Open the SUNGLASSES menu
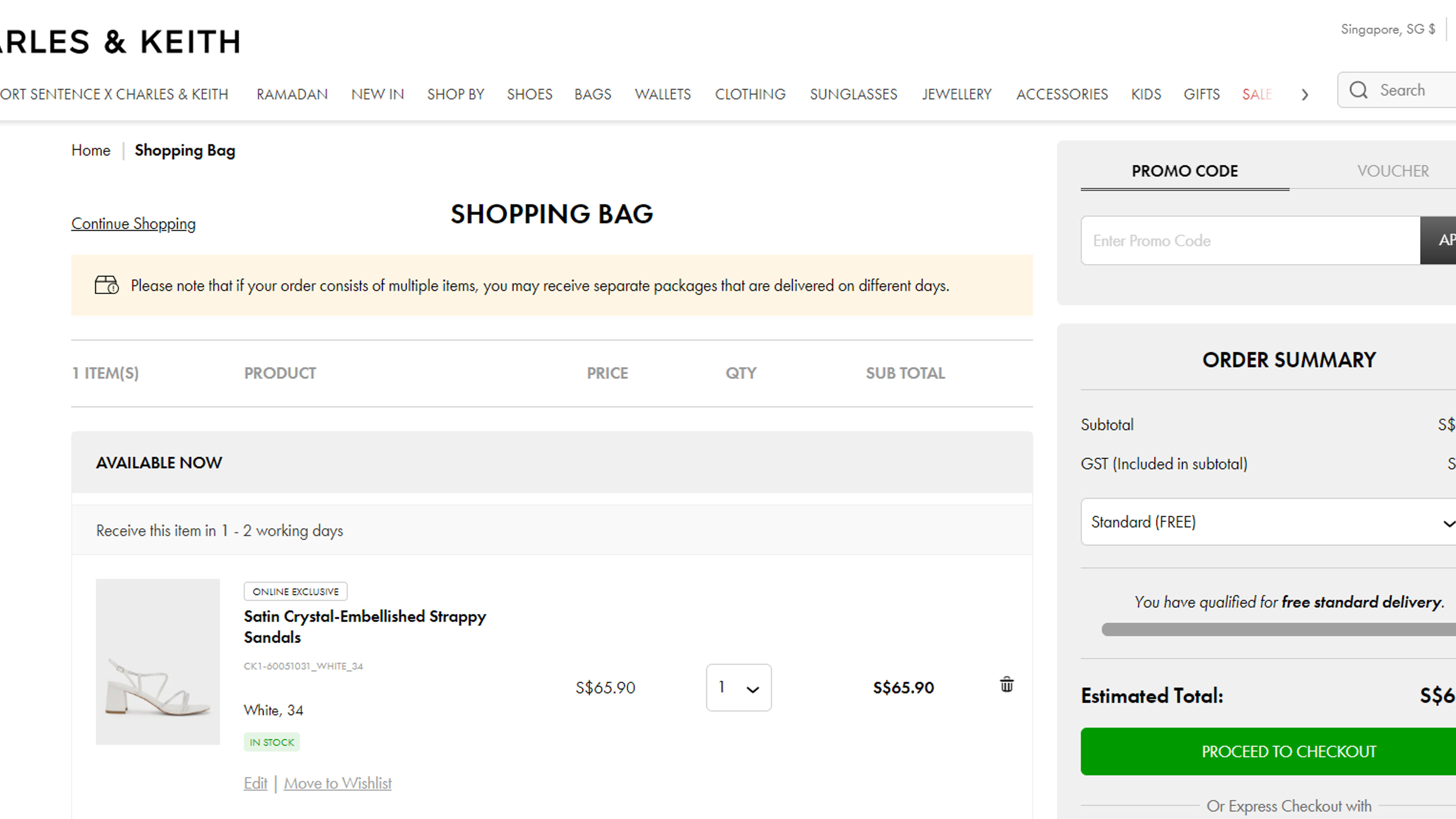Viewport: 1456px width, 819px height. pos(854,94)
